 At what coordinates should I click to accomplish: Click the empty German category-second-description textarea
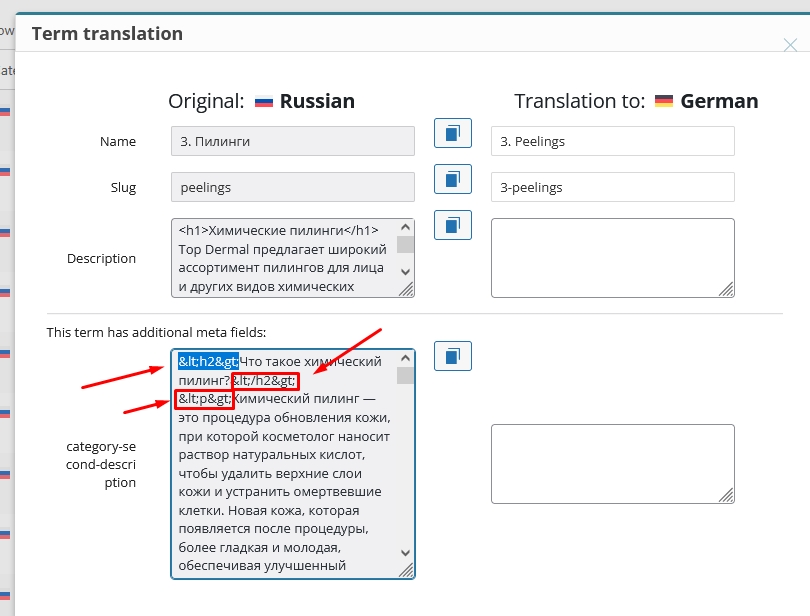pos(613,464)
